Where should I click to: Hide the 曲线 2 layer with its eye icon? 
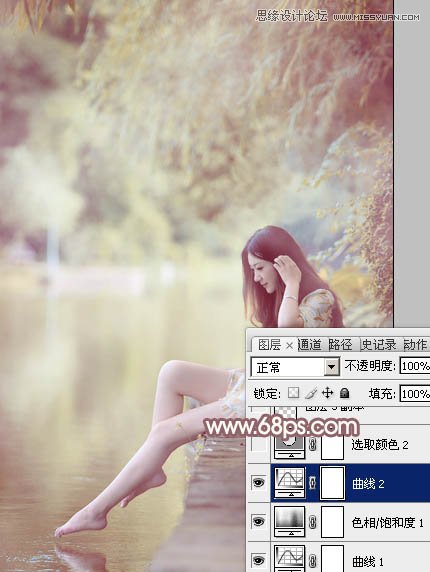pos(259,483)
